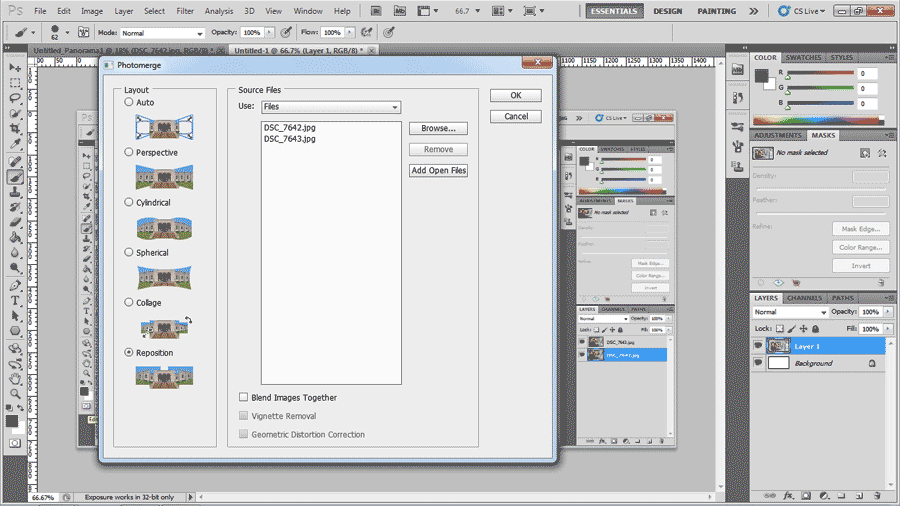Click Cancel in the Photomerge dialog
900x506 pixels.
(515, 116)
